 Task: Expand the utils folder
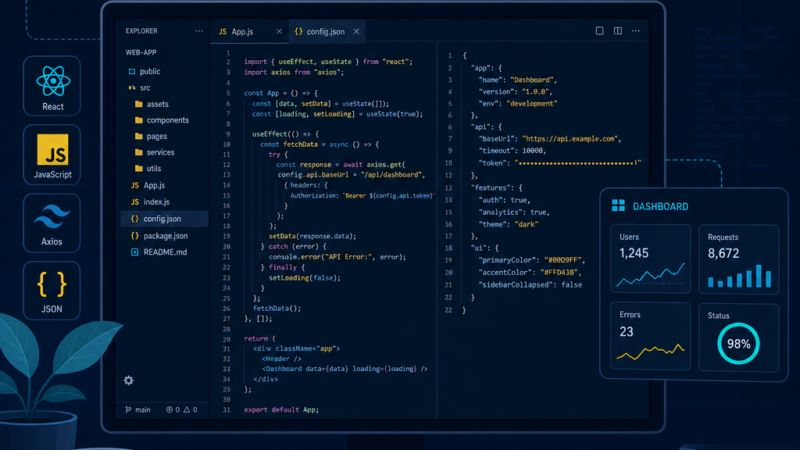pyautogui.click(x=147, y=168)
